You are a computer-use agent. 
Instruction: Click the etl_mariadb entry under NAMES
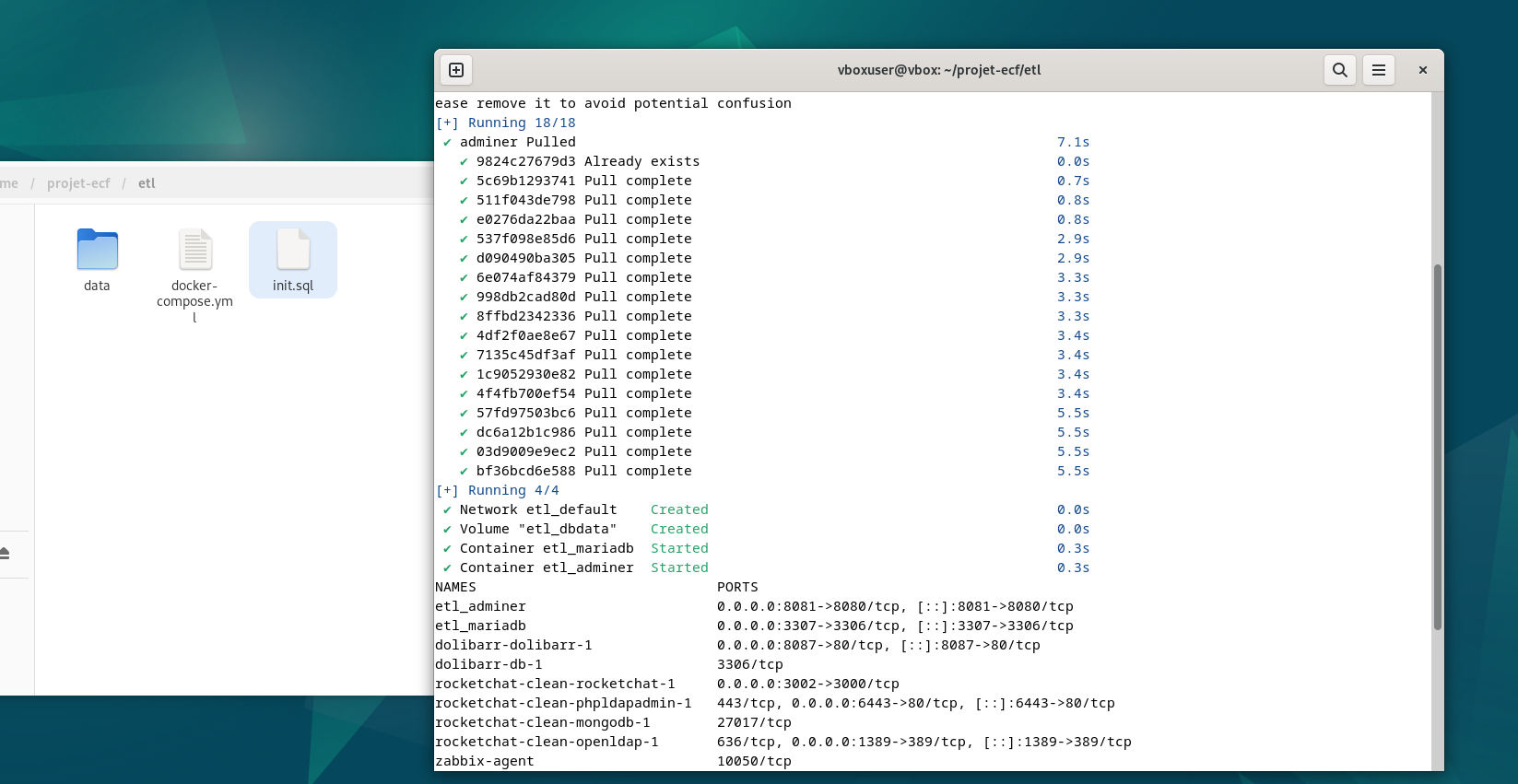(480, 626)
